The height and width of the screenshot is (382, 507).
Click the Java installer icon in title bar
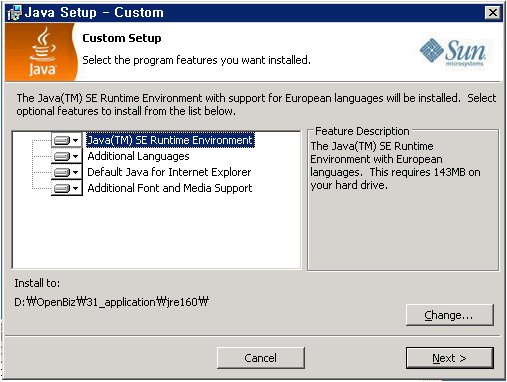pyautogui.click(x=14, y=13)
